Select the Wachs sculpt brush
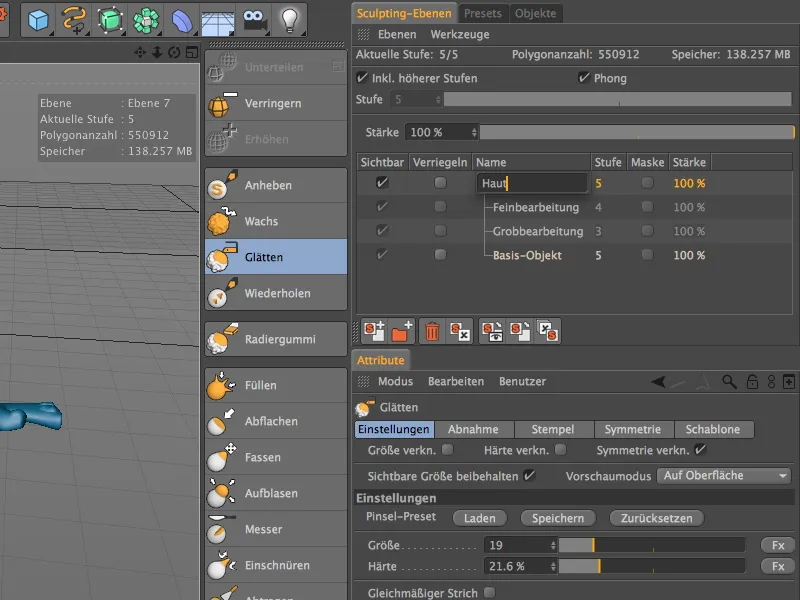The height and width of the screenshot is (600, 800). pyautogui.click(x=276, y=221)
